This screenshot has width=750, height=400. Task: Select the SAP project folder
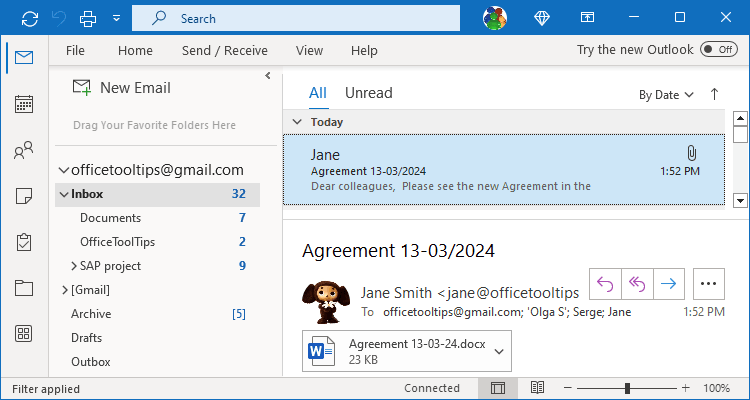point(110,266)
